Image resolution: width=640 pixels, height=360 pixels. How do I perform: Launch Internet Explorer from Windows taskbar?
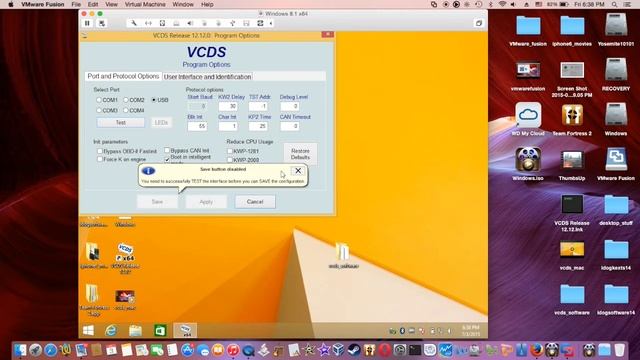point(111,330)
